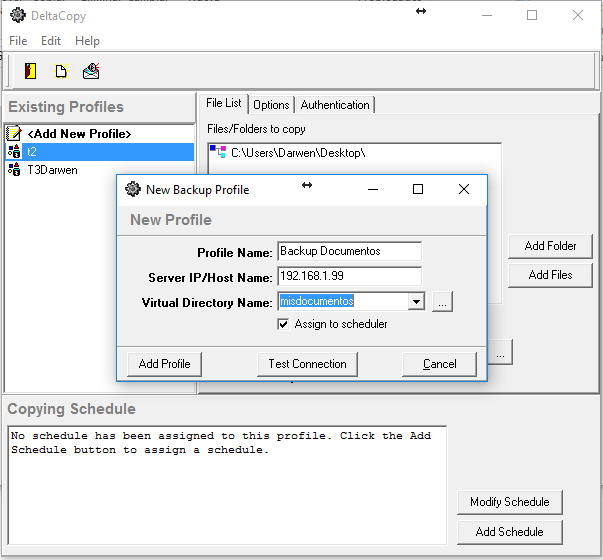This screenshot has width=603, height=560.
Task: Select the C:\Users\Darwen\Desktop\ path entry
Action: point(298,153)
